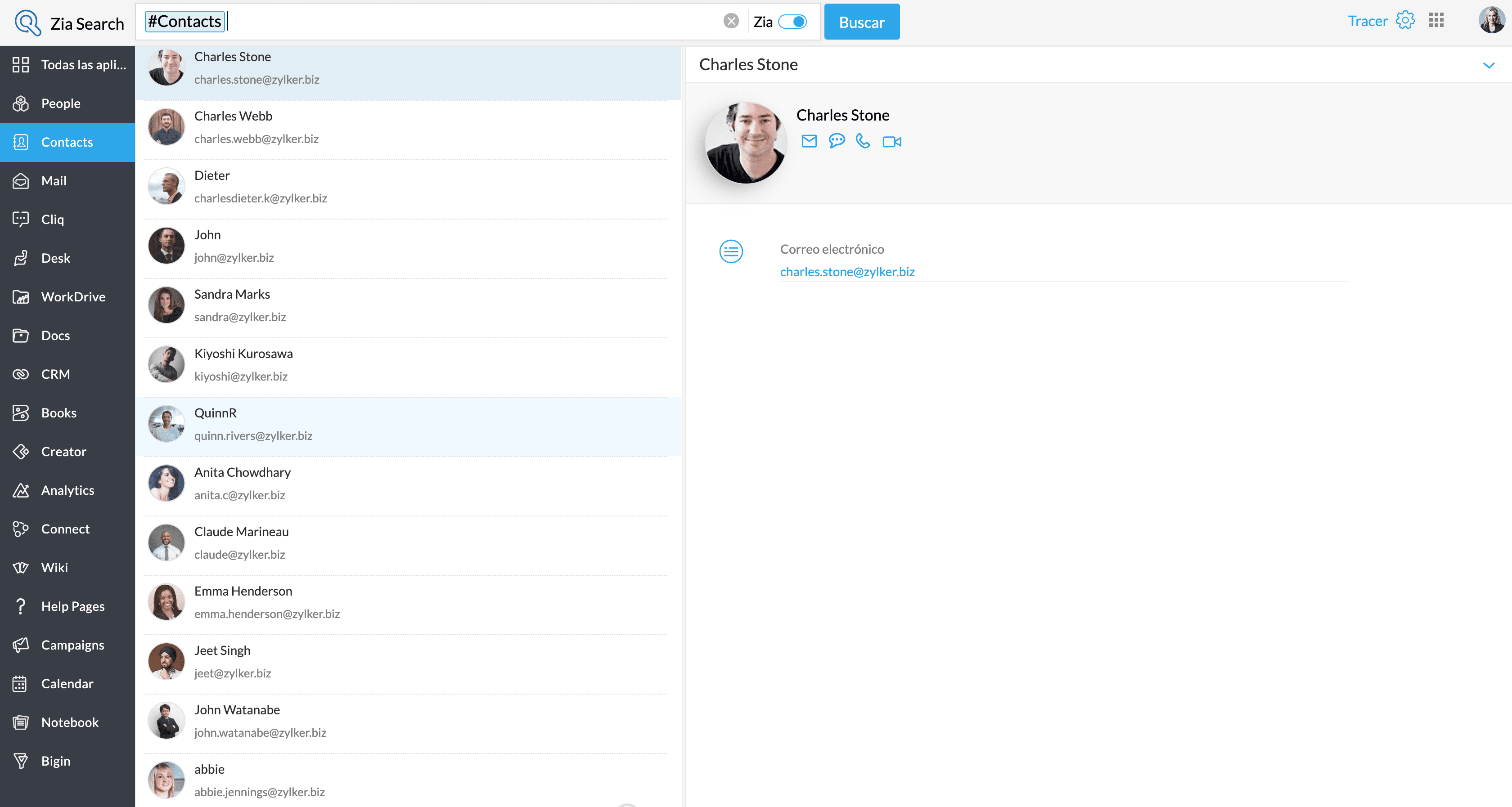
Task: Open the apps grid launcher
Action: 1436,21
